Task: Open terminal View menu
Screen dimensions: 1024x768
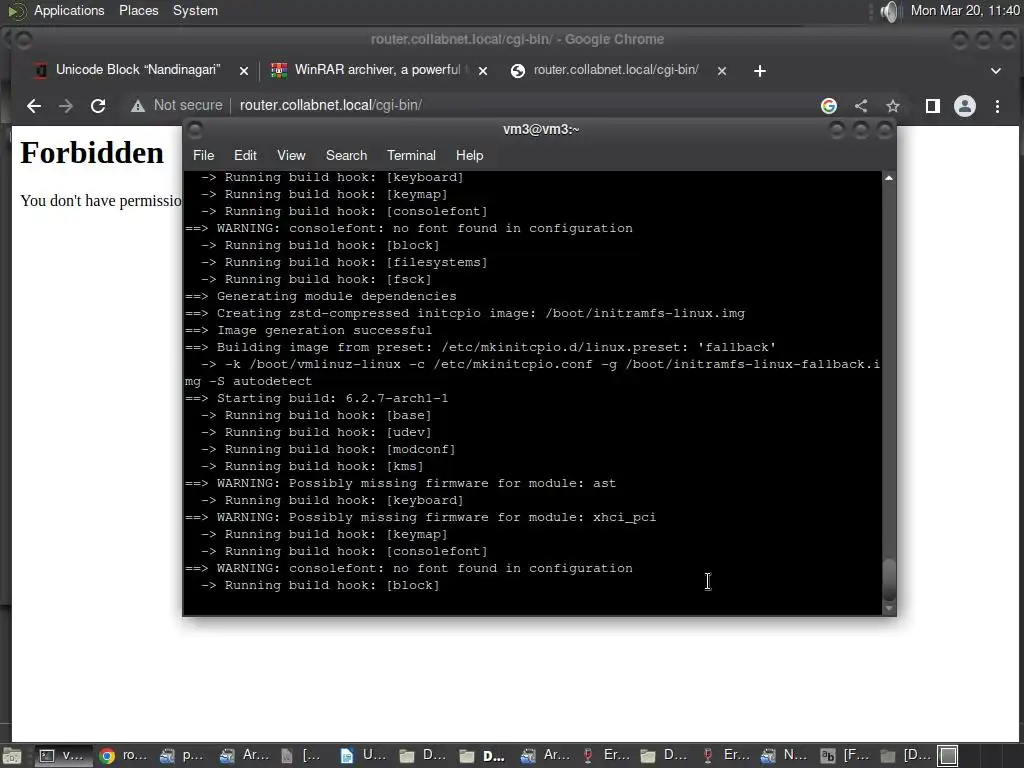Action: pos(291,155)
